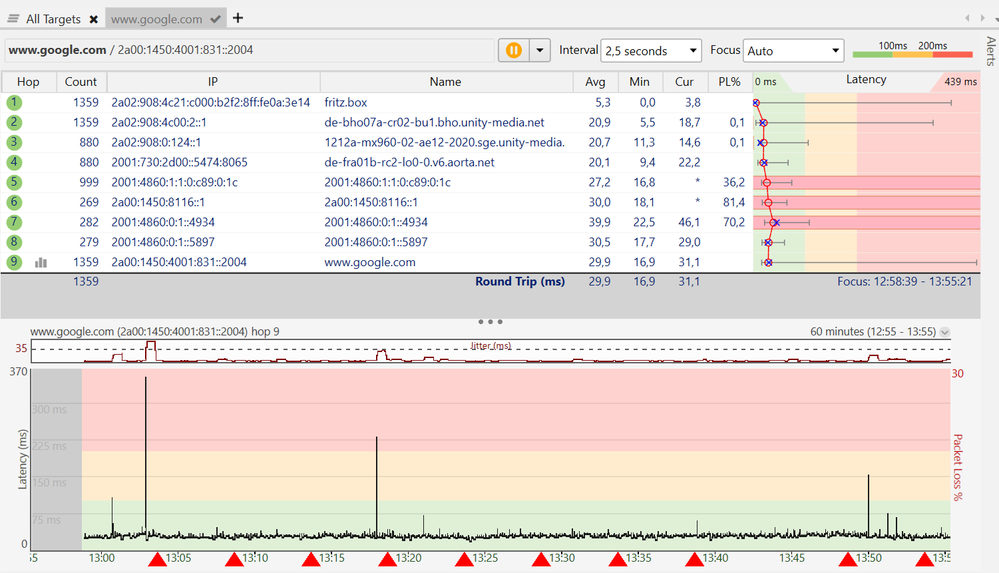Select hop 8 green circle icon
This screenshot has height=573, width=999.
pyautogui.click(x=14, y=242)
